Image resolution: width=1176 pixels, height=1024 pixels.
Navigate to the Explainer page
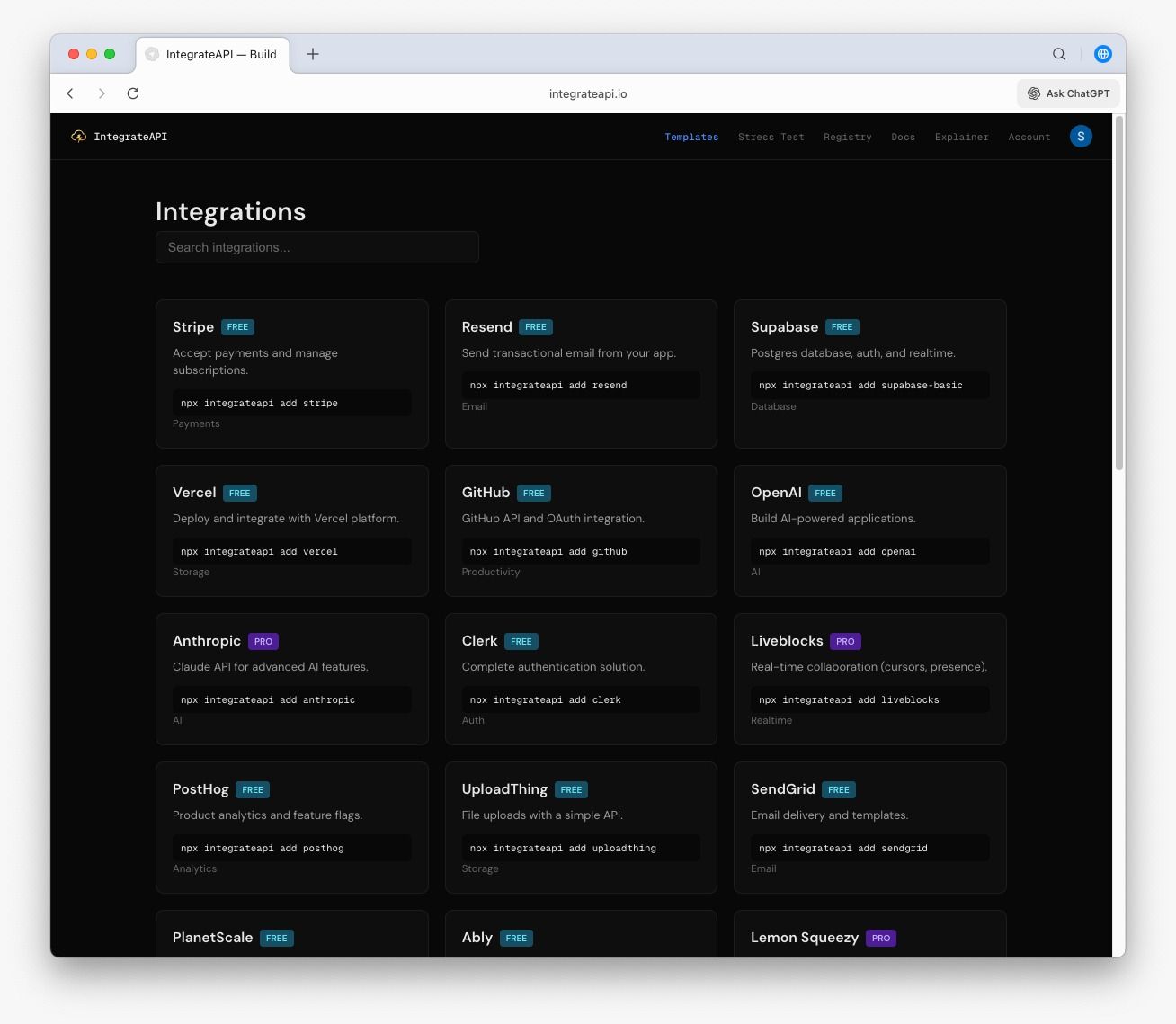point(961,138)
